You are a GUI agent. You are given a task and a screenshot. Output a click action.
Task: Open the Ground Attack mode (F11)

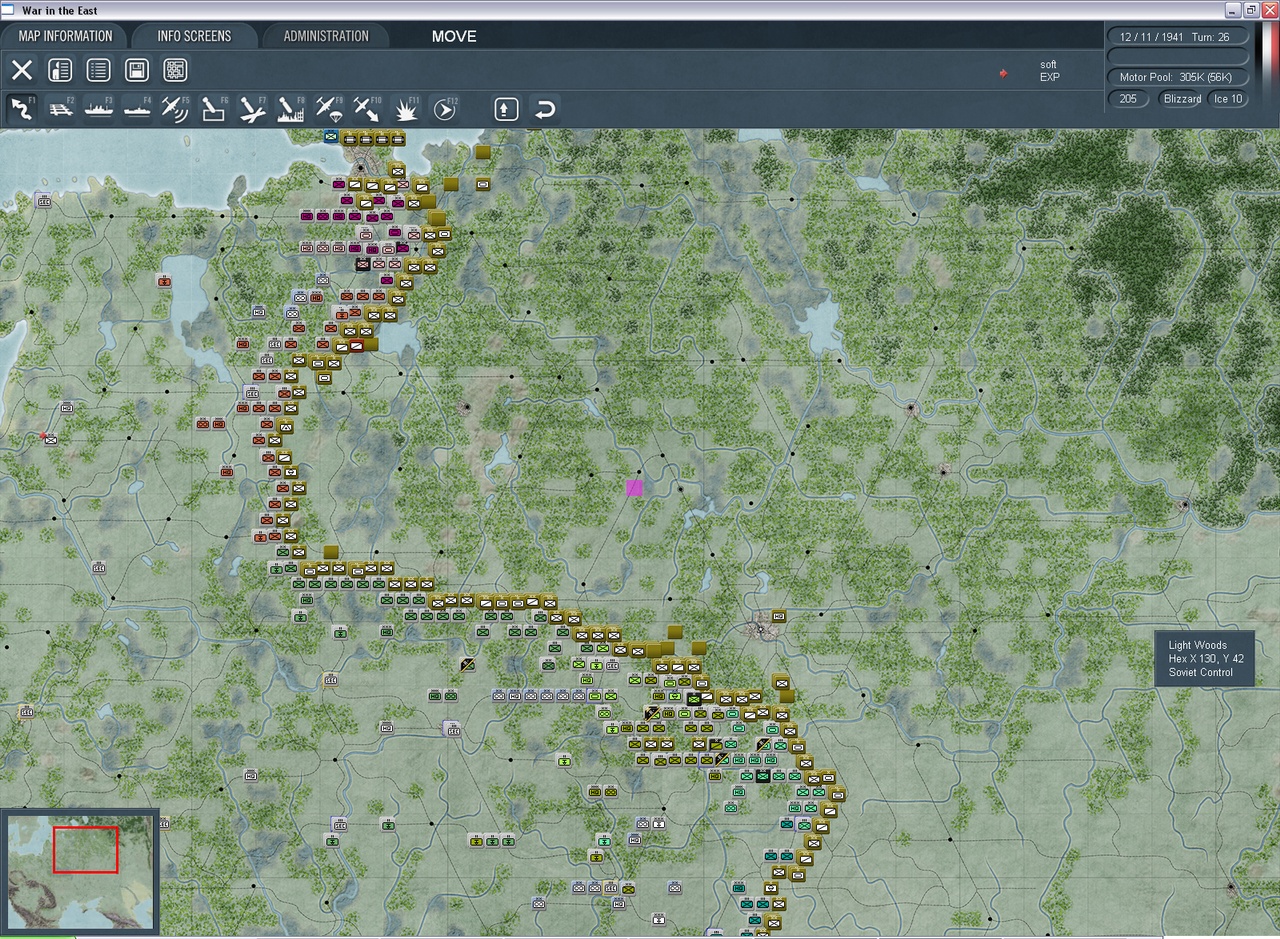tap(405, 108)
